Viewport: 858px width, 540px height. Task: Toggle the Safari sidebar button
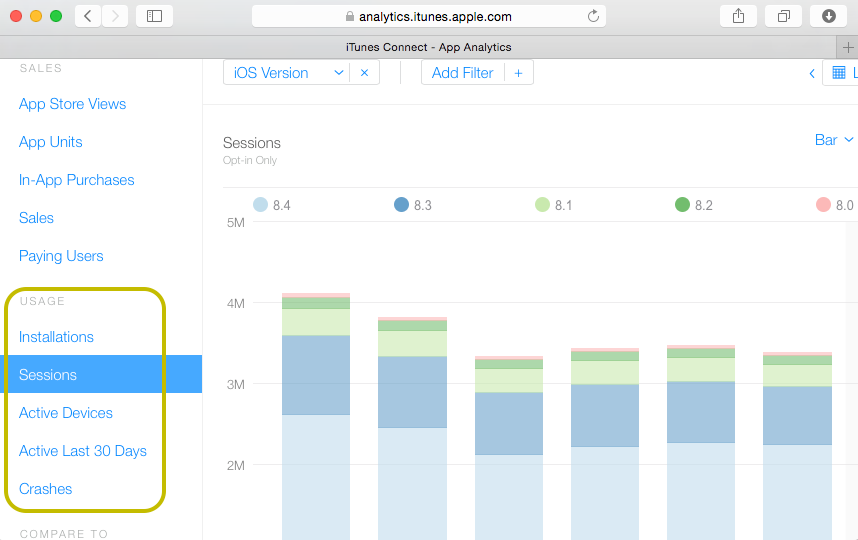[154, 16]
